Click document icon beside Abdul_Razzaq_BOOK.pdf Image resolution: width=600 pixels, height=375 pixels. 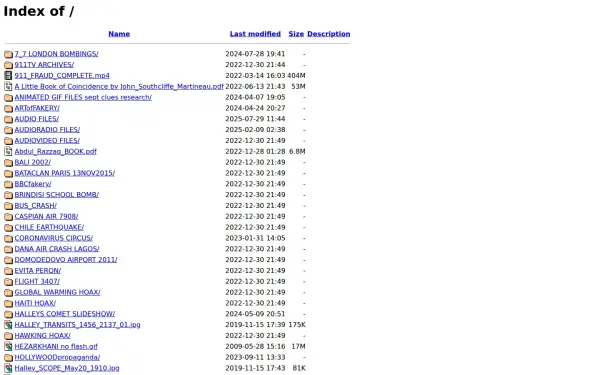point(8,152)
